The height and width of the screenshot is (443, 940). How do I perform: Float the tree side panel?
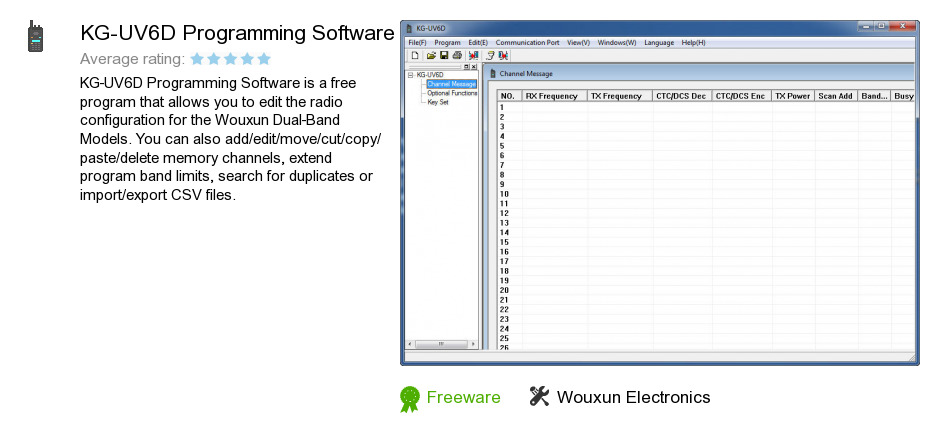coord(466,67)
